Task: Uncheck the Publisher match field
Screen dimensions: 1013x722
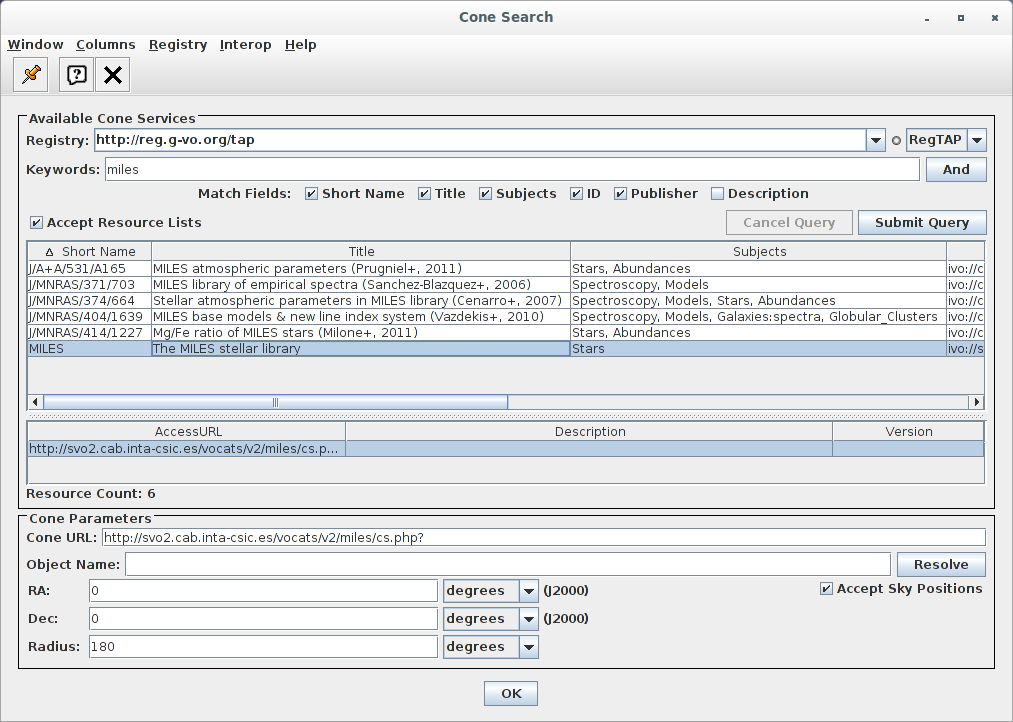Action: tap(620, 194)
